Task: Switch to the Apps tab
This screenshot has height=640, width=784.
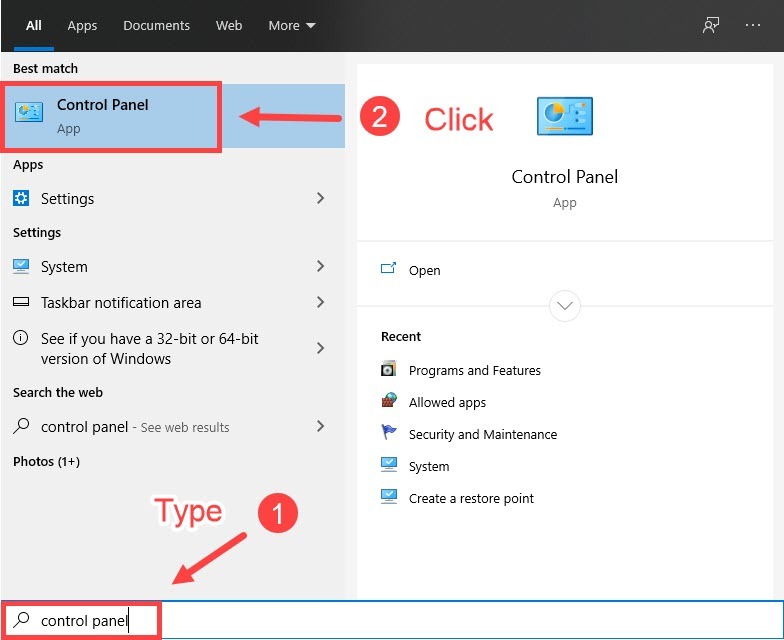Action: [82, 26]
